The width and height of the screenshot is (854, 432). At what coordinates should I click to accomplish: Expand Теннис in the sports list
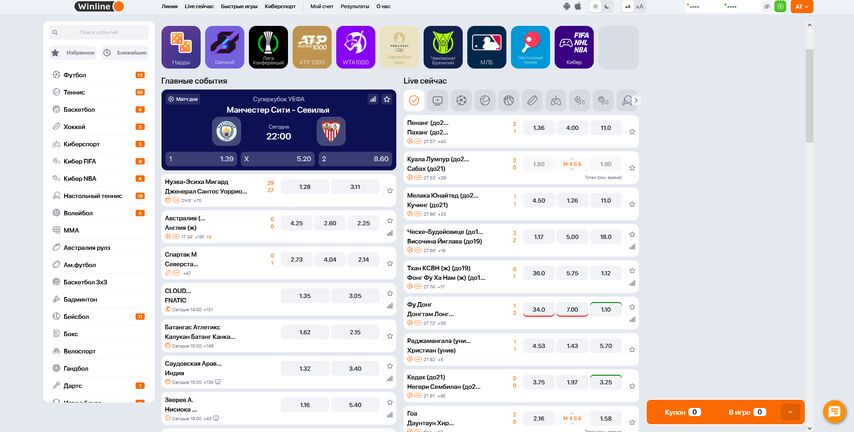point(98,92)
